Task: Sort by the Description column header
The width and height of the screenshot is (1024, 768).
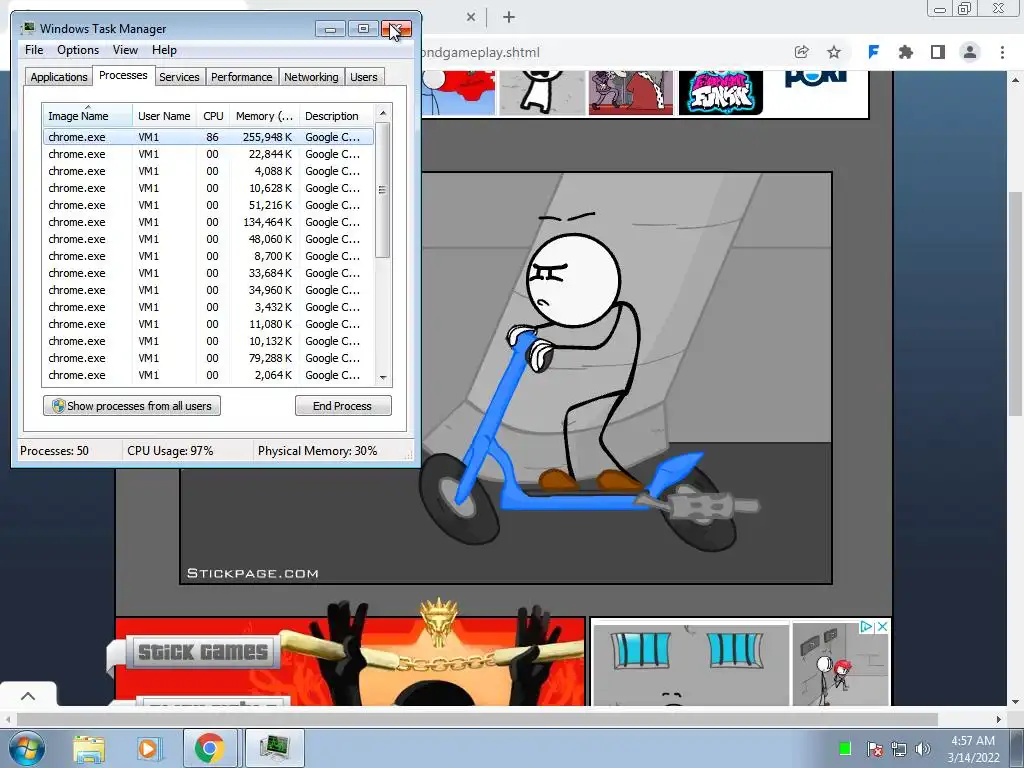Action: [x=336, y=116]
